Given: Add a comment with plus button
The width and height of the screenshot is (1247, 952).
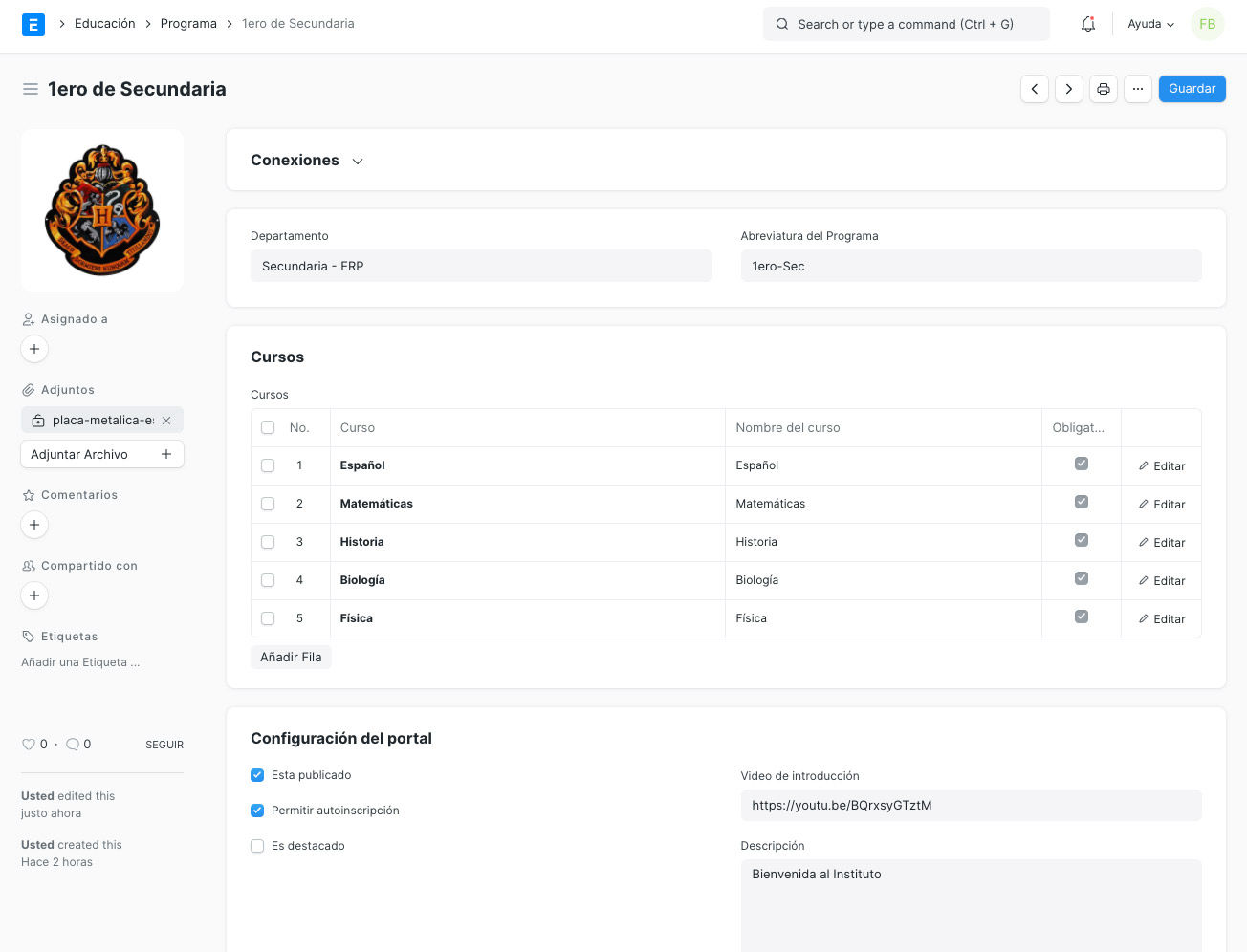Looking at the screenshot, I should click(x=34, y=525).
